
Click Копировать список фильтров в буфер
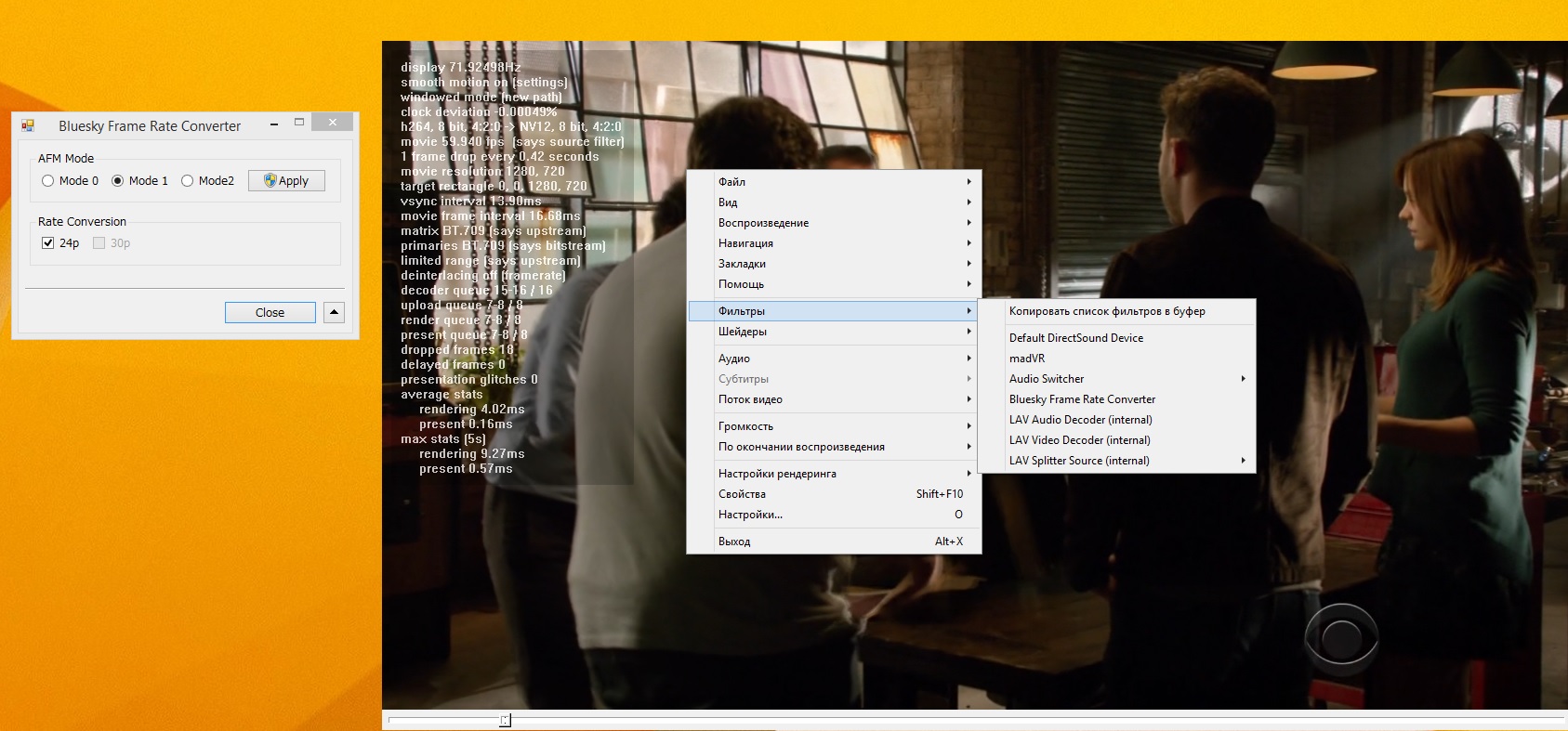[x=1106, y=311]
